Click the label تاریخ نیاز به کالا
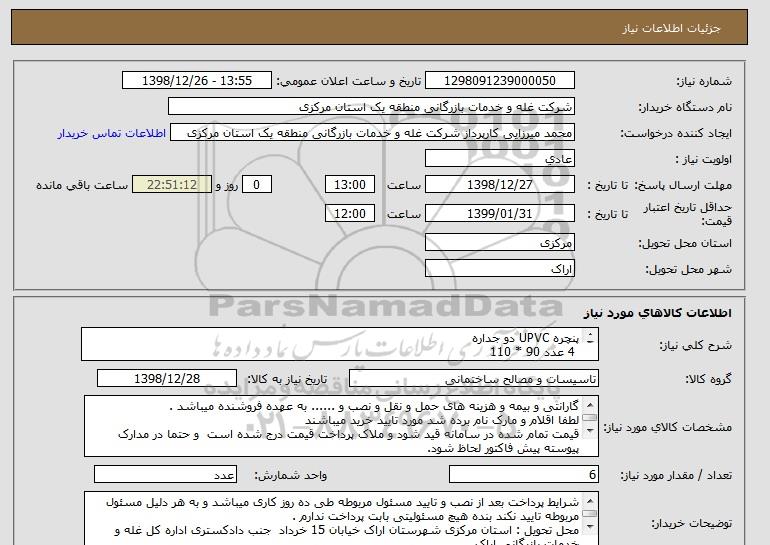The height and width of the screenshot is (545, 770). coord(287,379)
